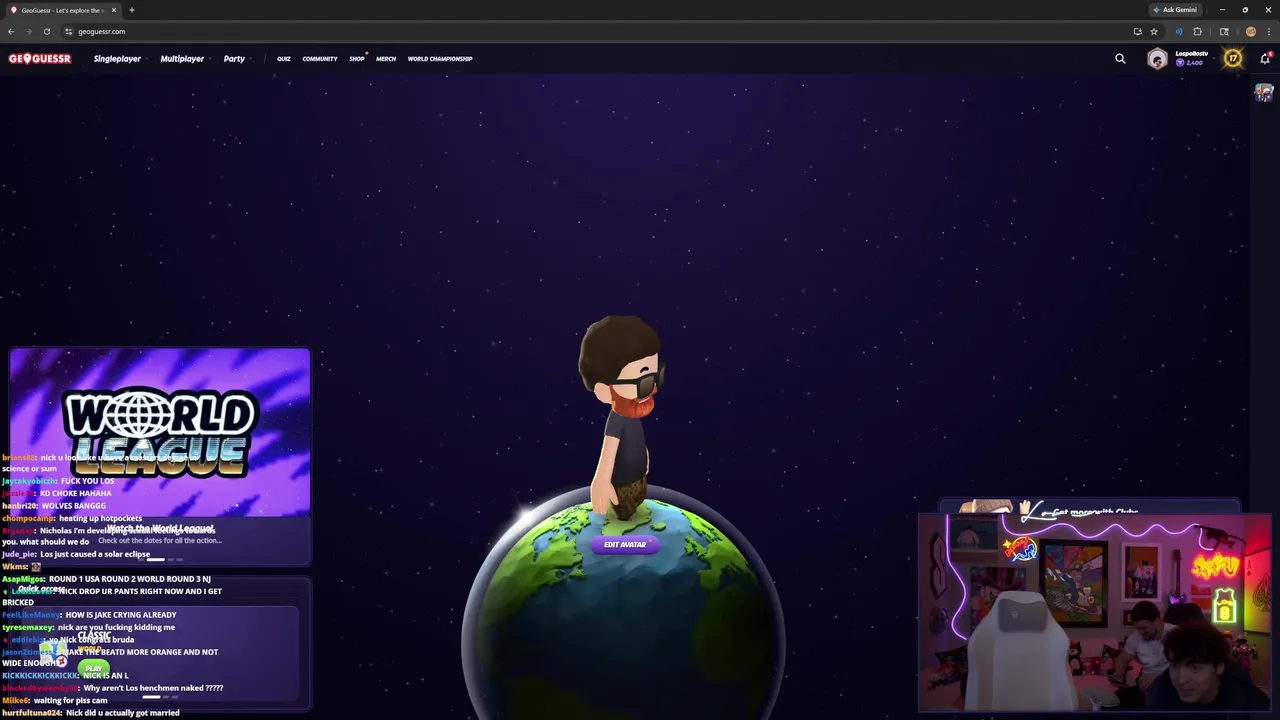View site information icon in address bar

tap(69, 31)
